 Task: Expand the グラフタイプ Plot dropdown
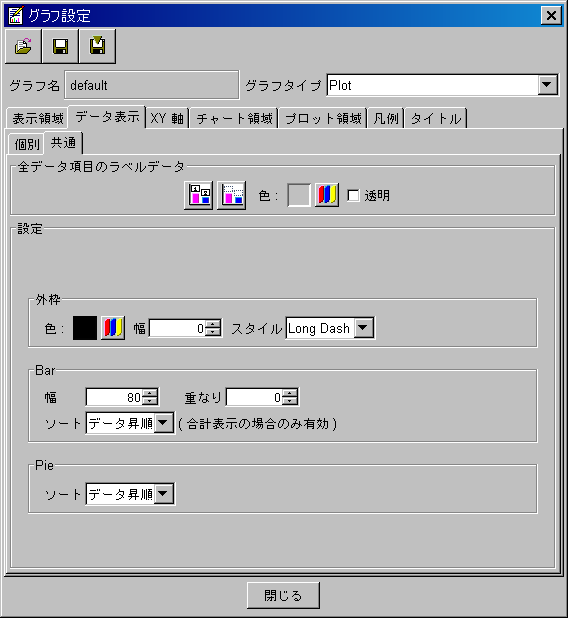547,85
